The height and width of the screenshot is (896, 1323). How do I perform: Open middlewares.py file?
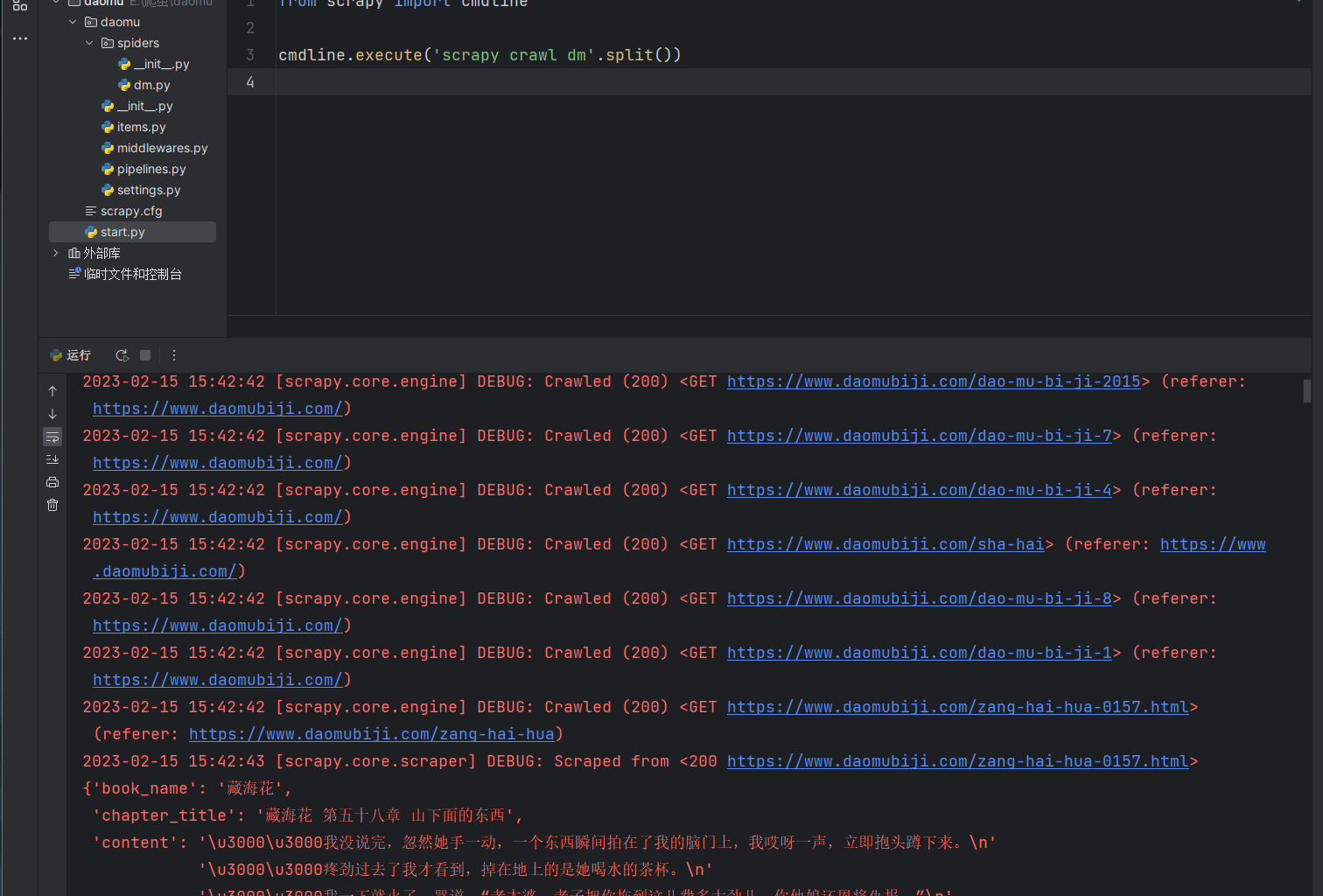click(154, 148)
